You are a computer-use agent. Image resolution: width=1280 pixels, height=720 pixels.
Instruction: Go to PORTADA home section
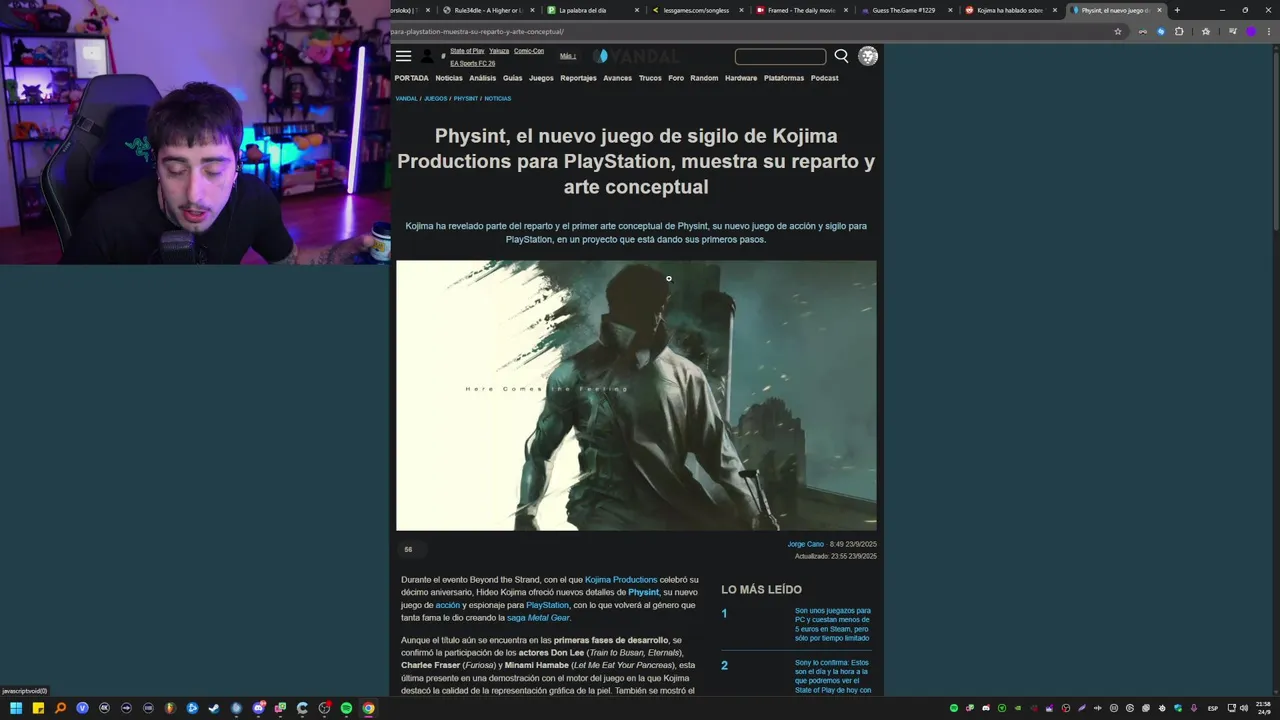click(411, 78)
